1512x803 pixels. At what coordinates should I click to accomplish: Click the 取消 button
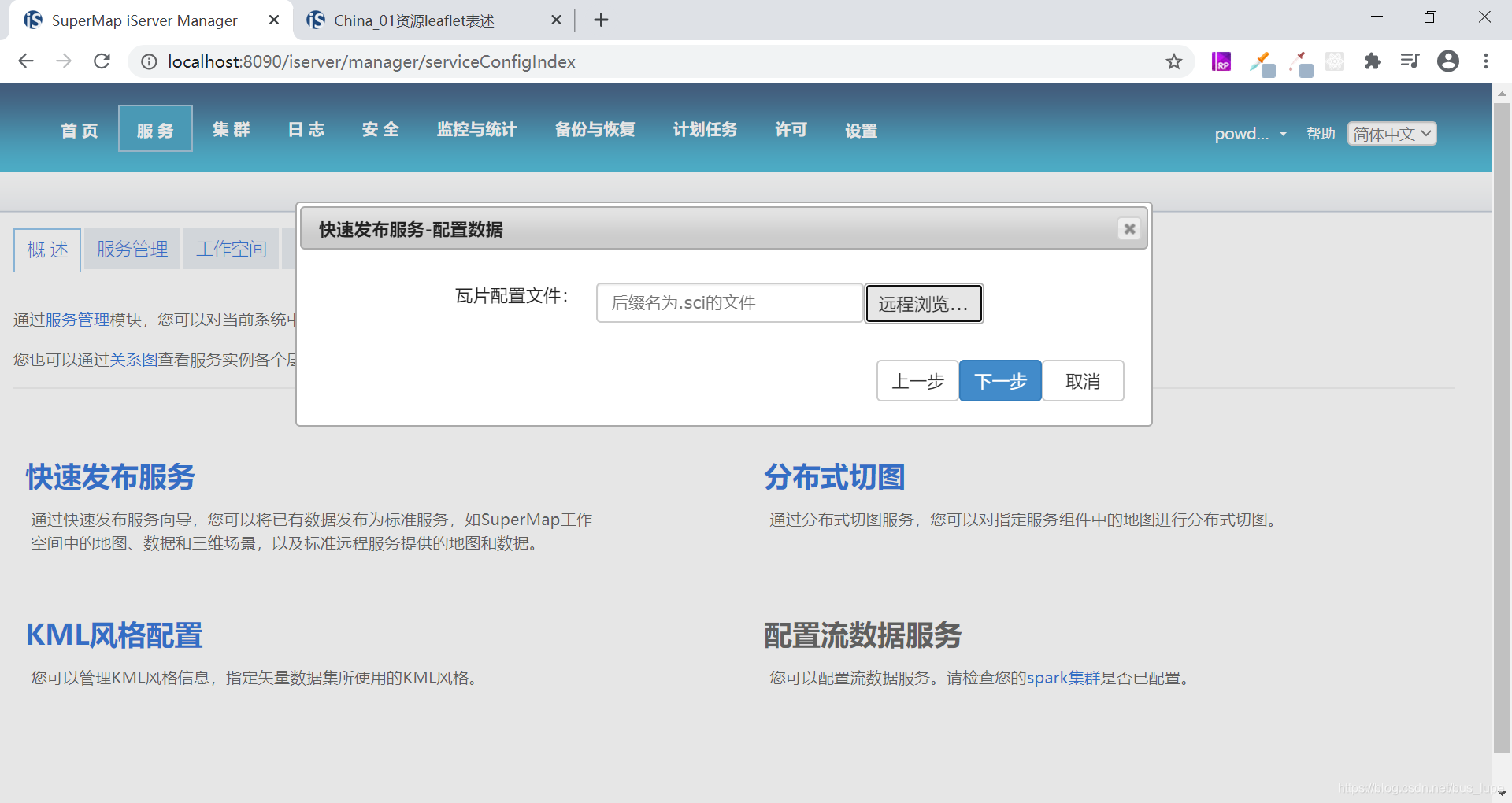[1083, 381]
